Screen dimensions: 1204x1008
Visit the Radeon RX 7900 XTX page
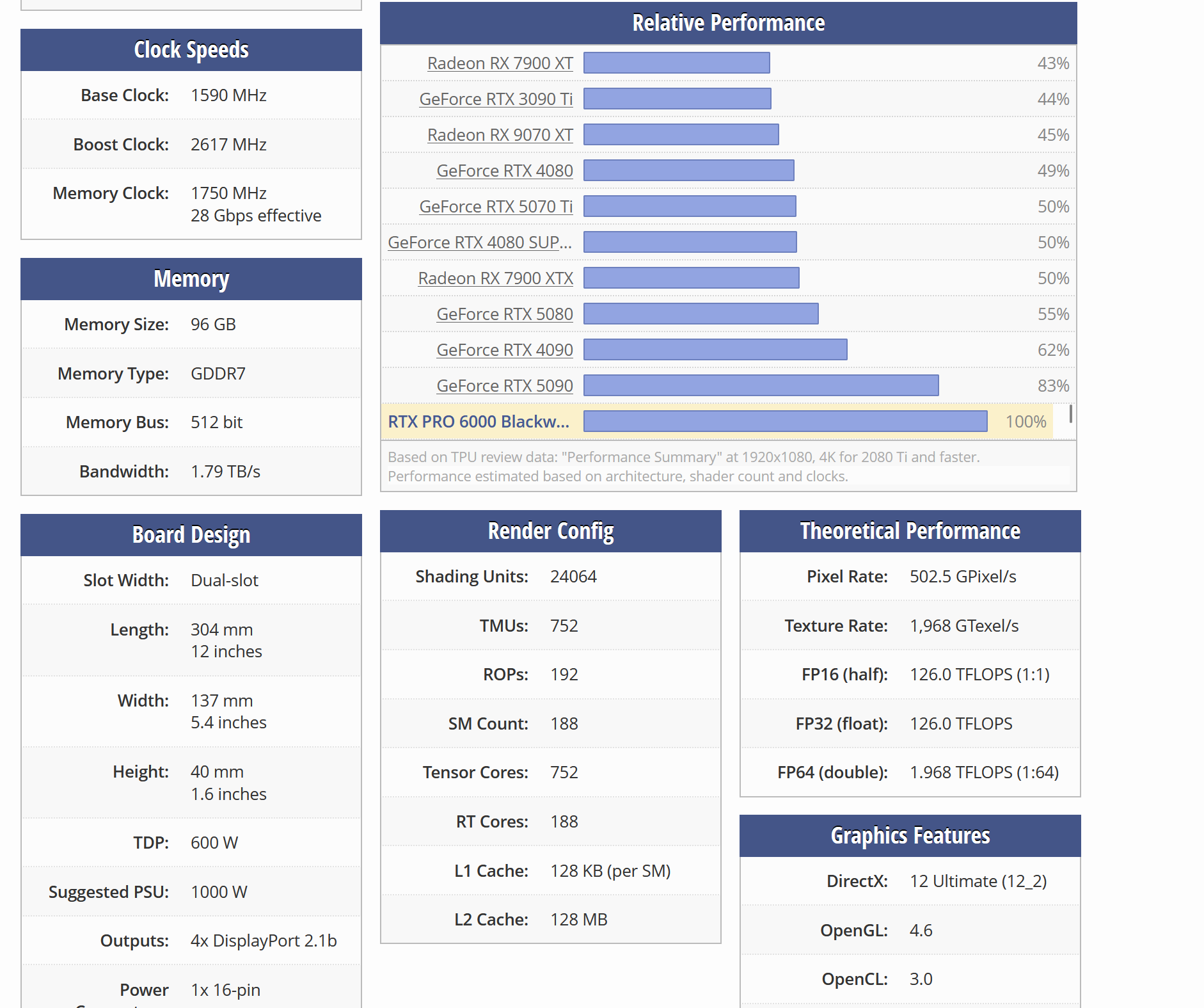click(496, 278)
